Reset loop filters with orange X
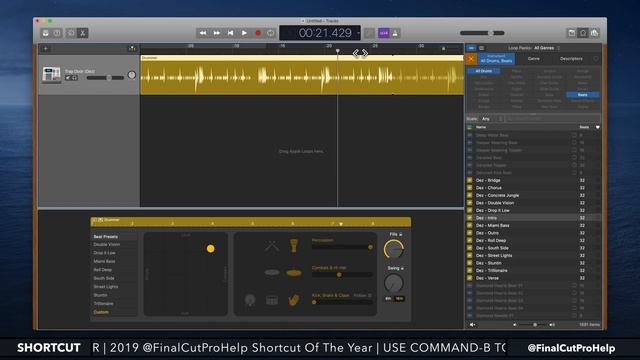 (471, 59)
